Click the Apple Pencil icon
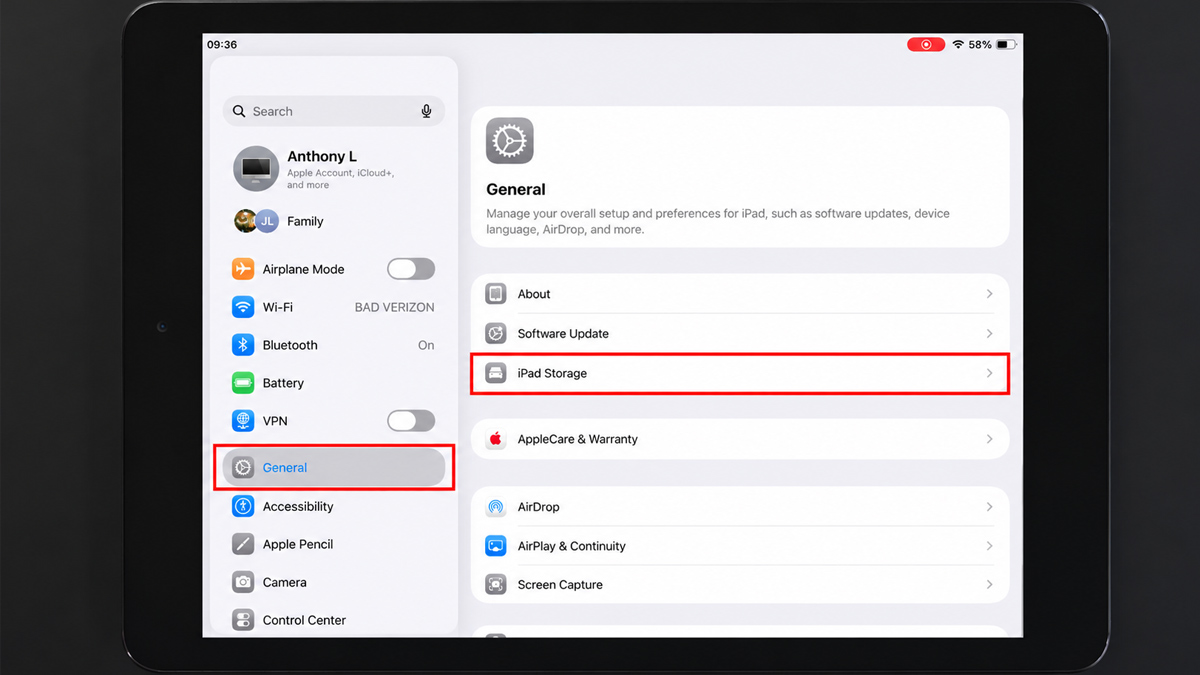Viewport: 1200px width, 675px height. 243,544
